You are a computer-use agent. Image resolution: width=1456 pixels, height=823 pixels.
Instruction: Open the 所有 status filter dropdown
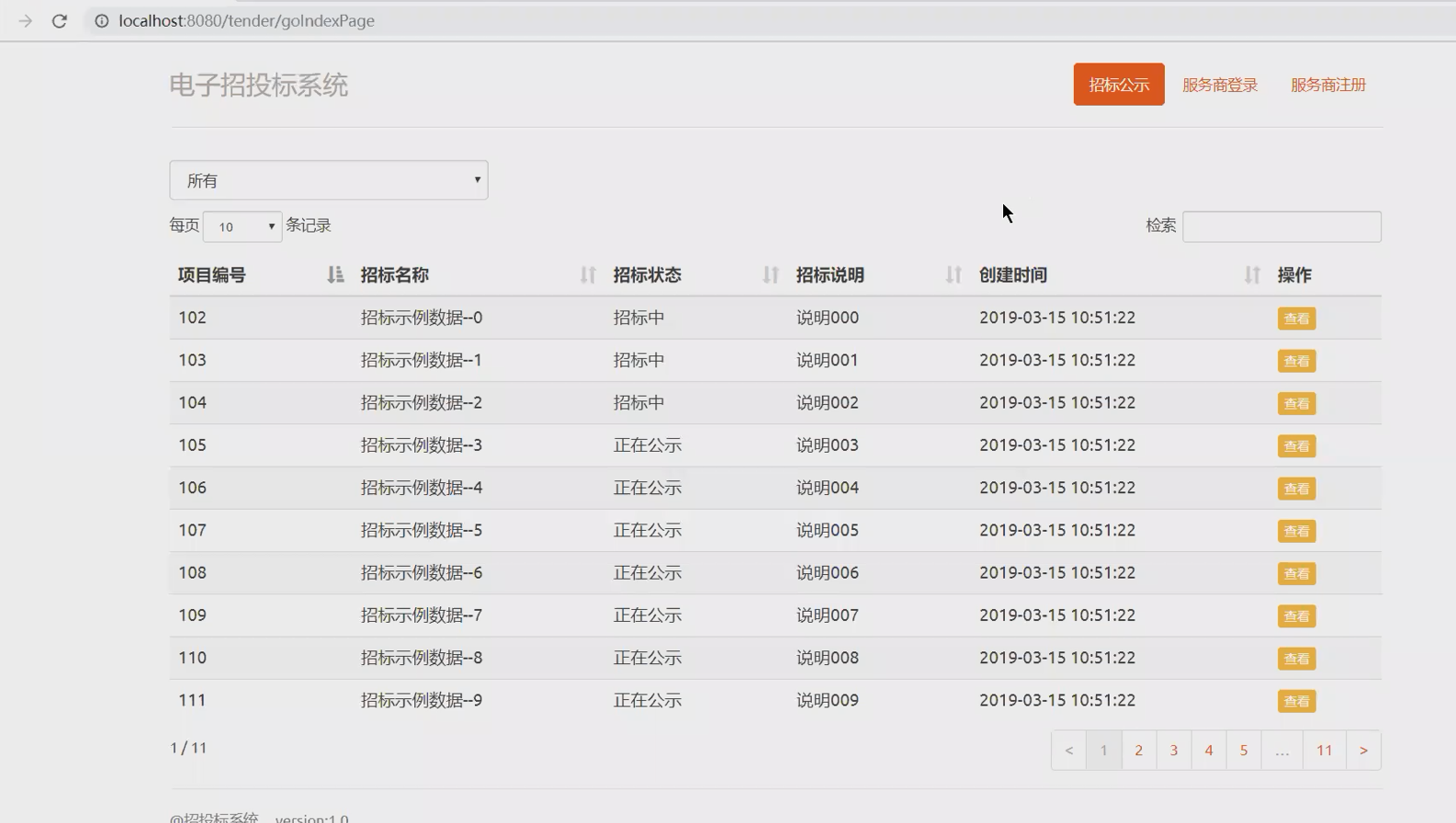point(329,180)
